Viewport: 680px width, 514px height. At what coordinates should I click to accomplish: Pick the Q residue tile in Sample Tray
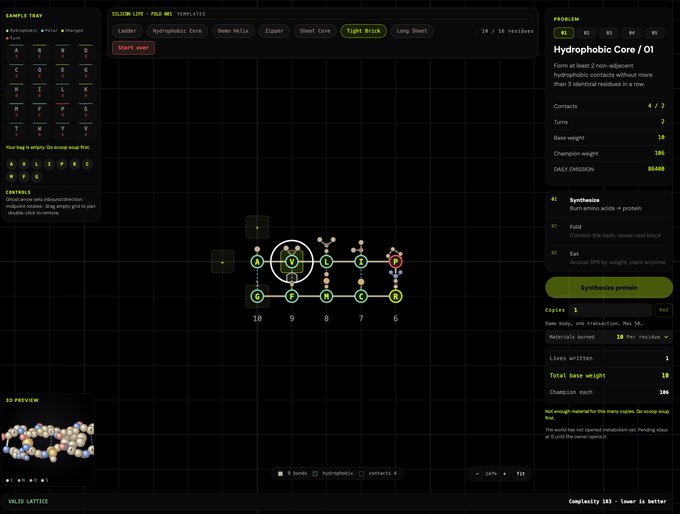pos(39,72)
